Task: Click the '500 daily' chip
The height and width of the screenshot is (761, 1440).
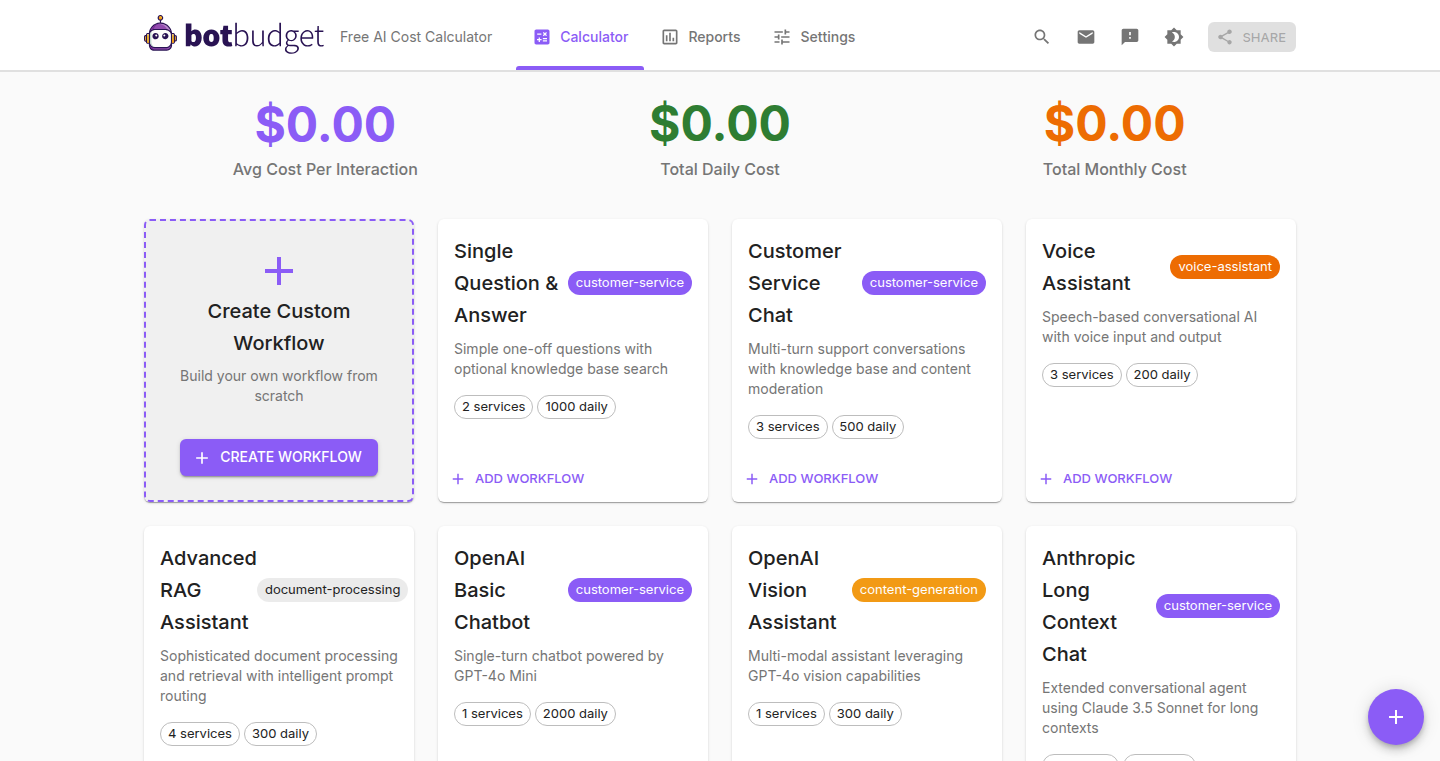Action: [868, 427]
